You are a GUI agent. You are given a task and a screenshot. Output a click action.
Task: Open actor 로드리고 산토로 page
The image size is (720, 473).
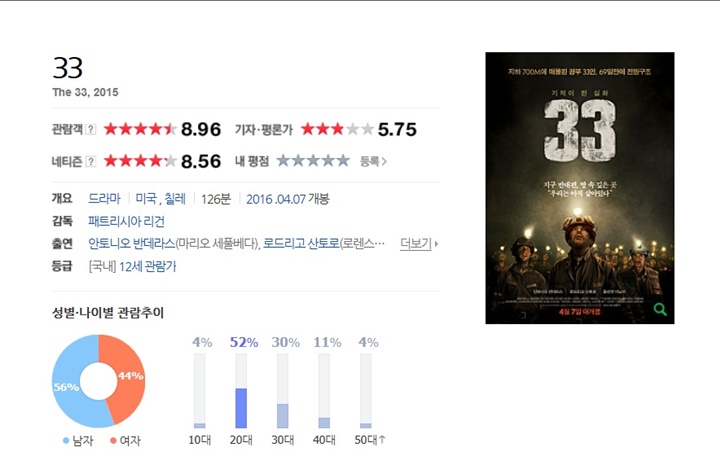(301, 243)
